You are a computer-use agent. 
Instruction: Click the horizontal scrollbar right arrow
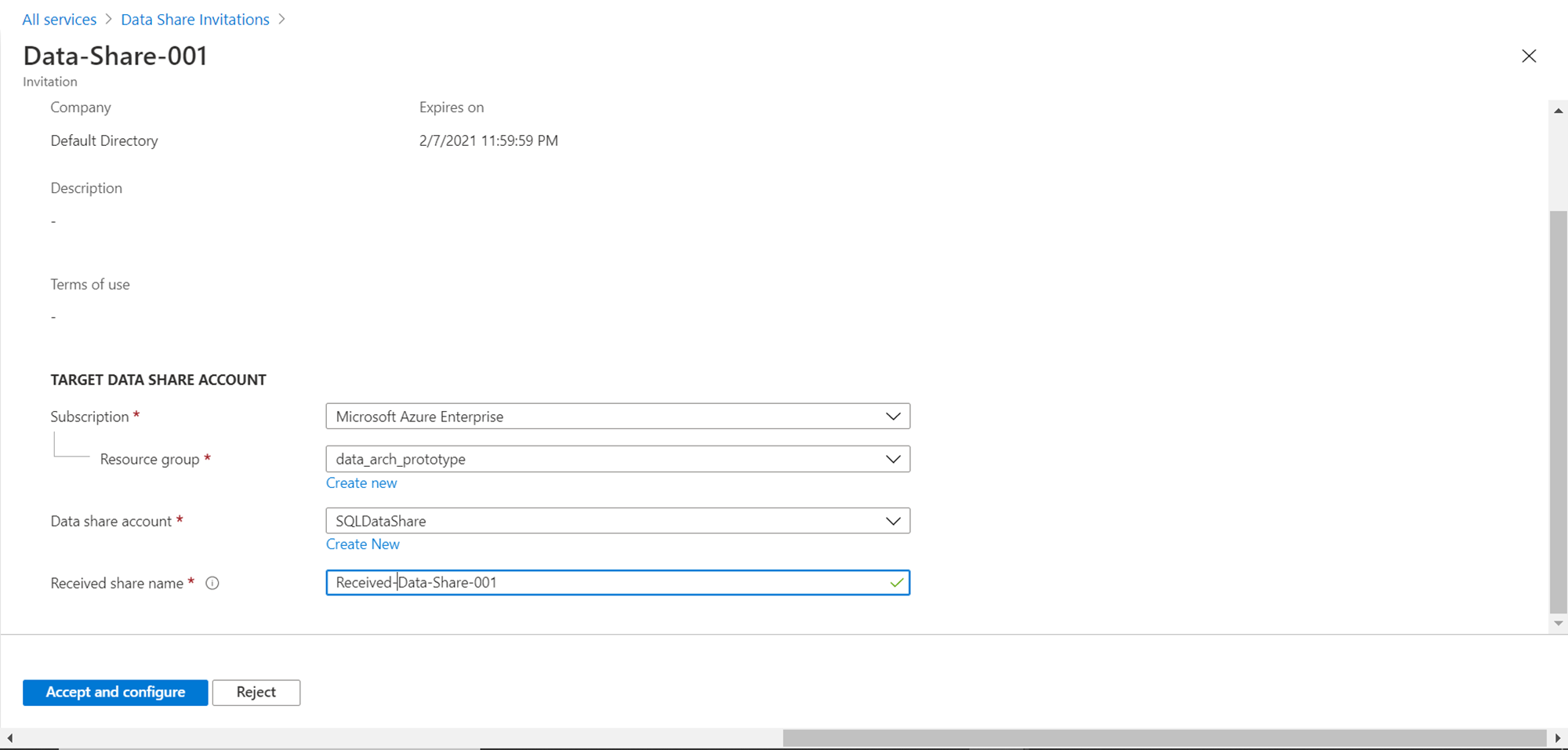tap(1558, 738)
